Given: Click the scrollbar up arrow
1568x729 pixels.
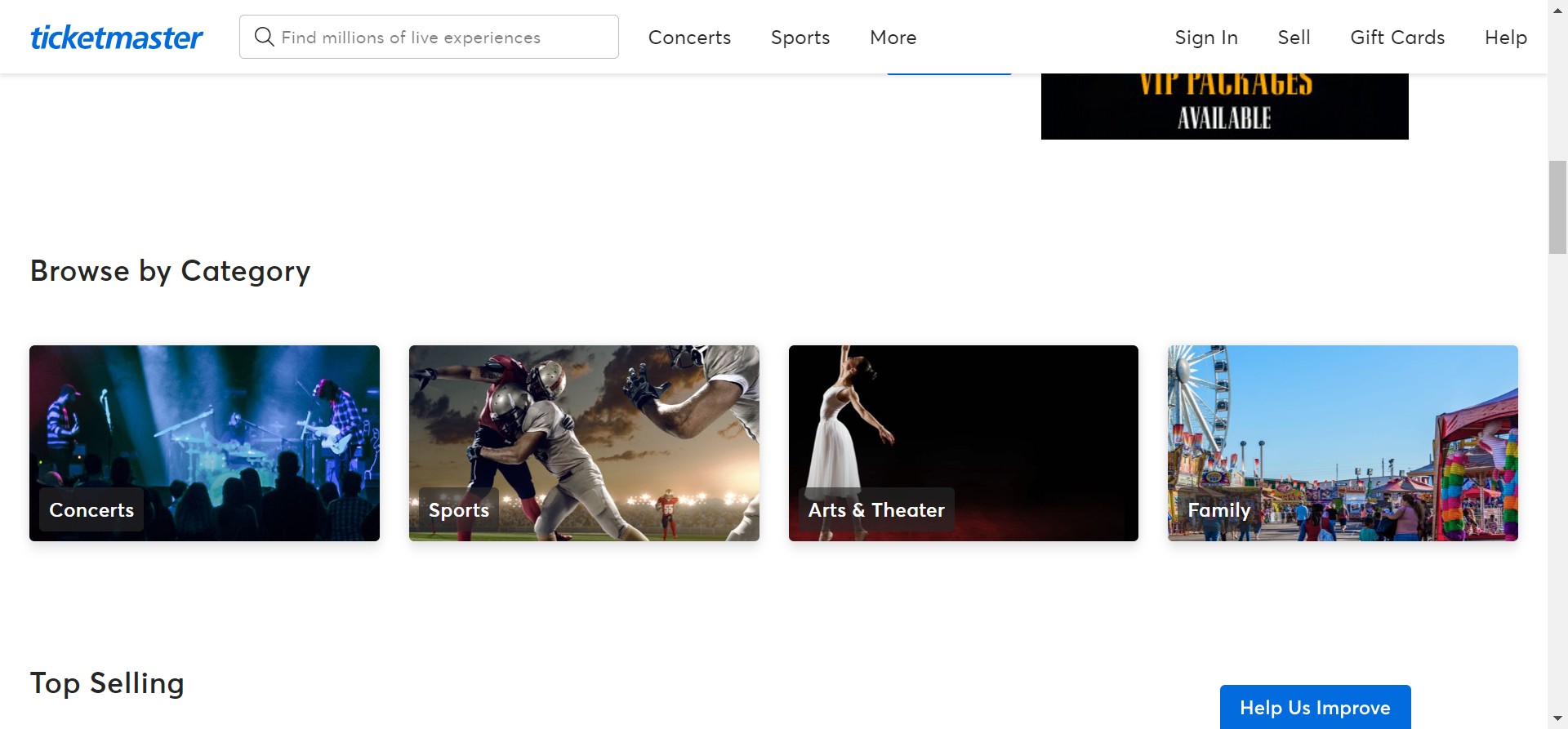Looking at the screenshot, I should pos(1557,8).
